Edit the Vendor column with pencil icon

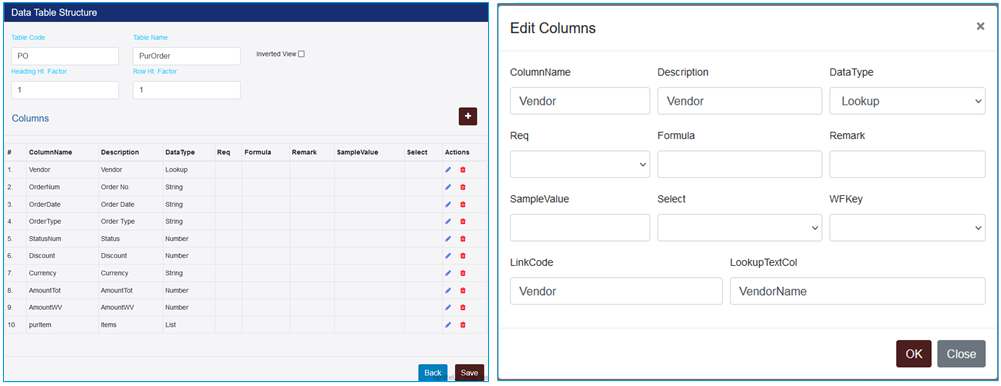(448, 170)
